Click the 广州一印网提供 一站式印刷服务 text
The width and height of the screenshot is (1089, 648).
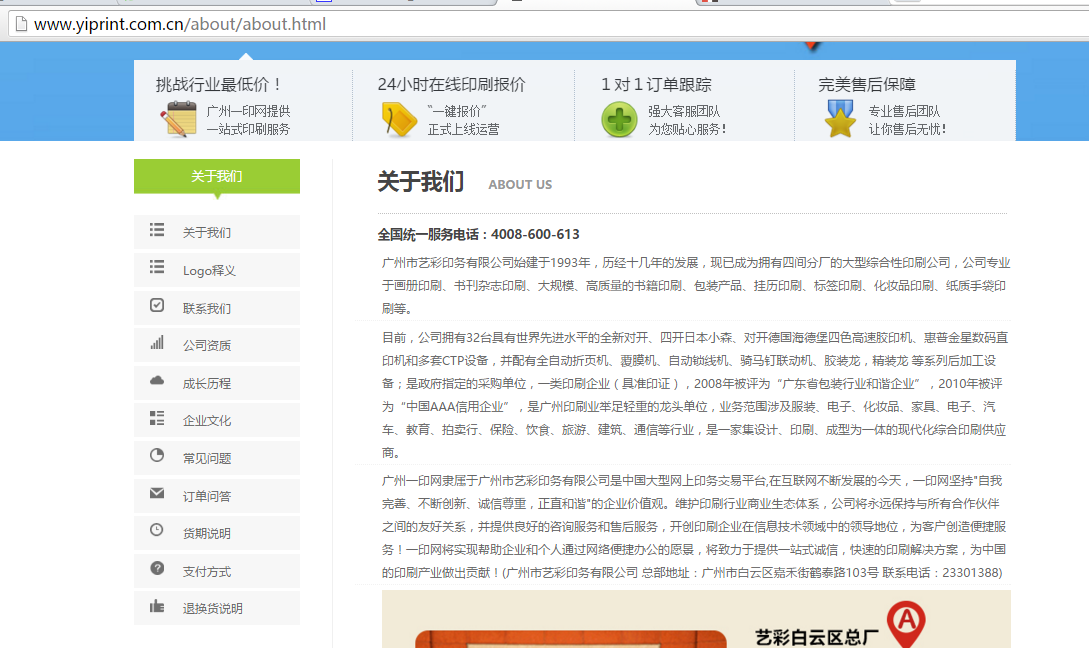pyautogui.click(x=248, y=120)
